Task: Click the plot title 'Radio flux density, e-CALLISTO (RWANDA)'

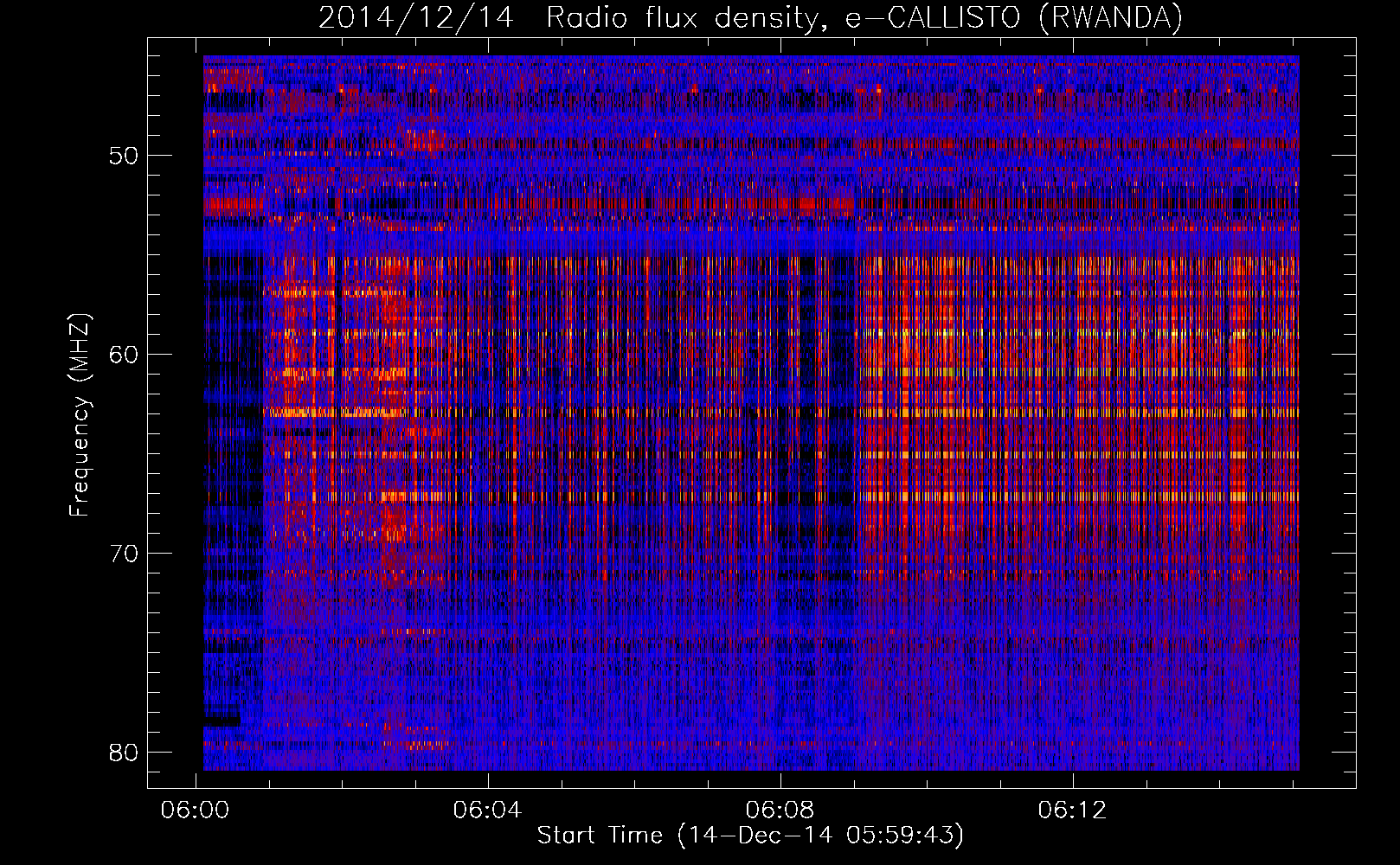Action: [864, 18]
